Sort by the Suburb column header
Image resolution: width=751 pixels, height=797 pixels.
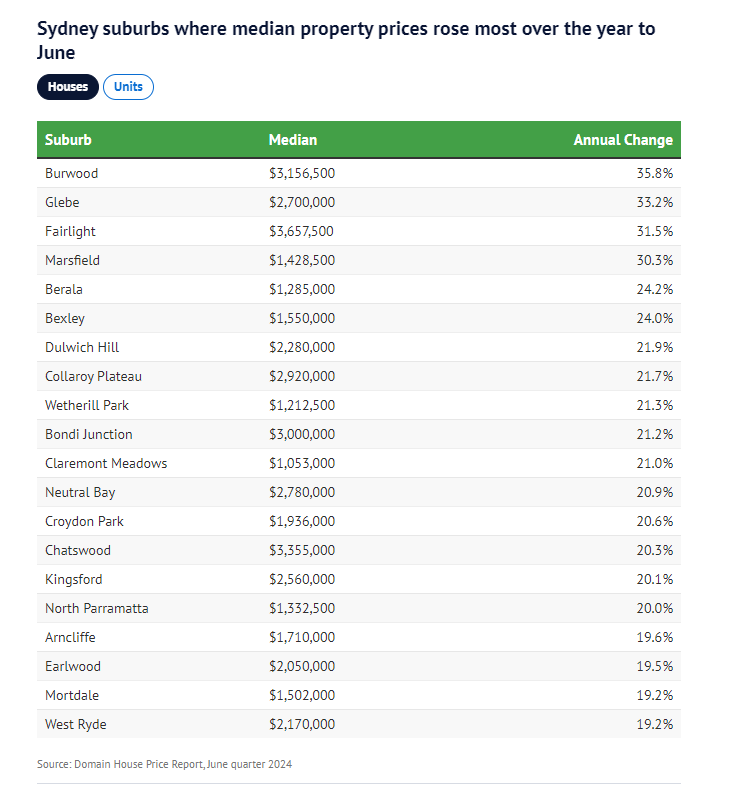coord(68,140)
